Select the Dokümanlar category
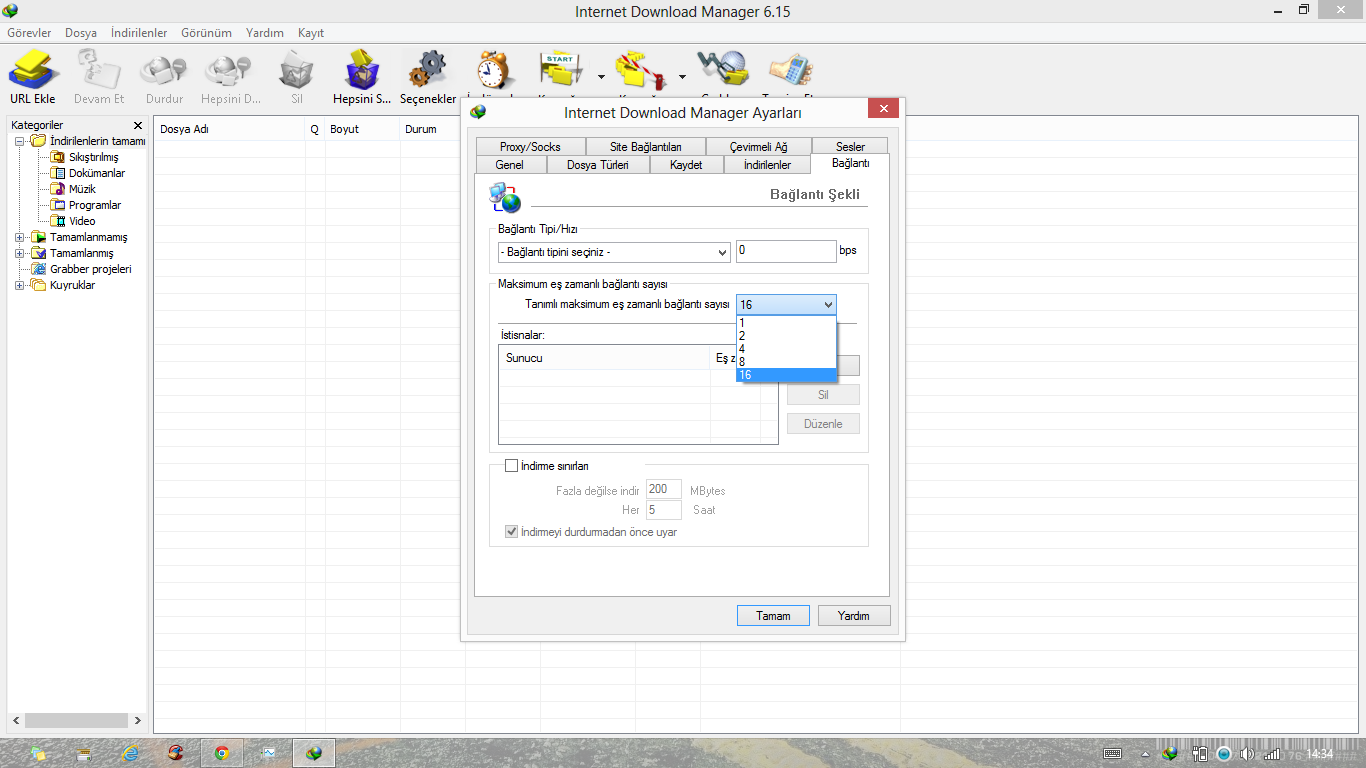Image resolution: width=1366 pixels, height=768 pixels. point(97,173)
